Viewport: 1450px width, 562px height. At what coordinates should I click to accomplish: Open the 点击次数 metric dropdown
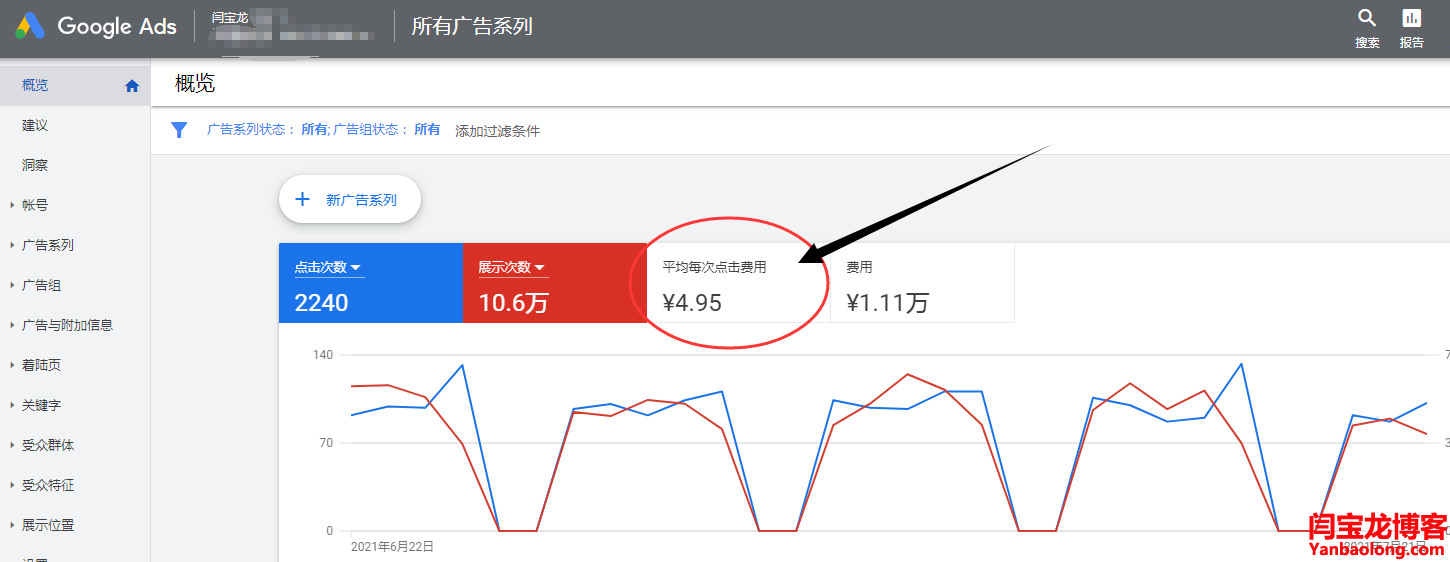pyautogui.click(x=328, y=267)
